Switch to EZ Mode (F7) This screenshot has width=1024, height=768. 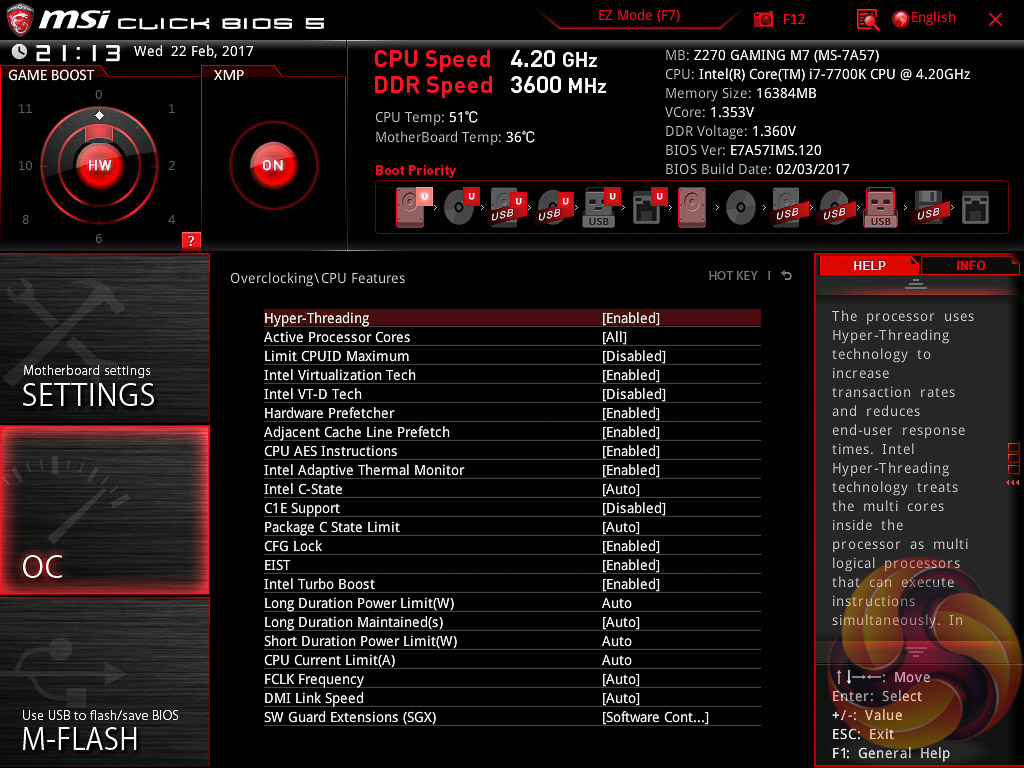coord(639,16)
